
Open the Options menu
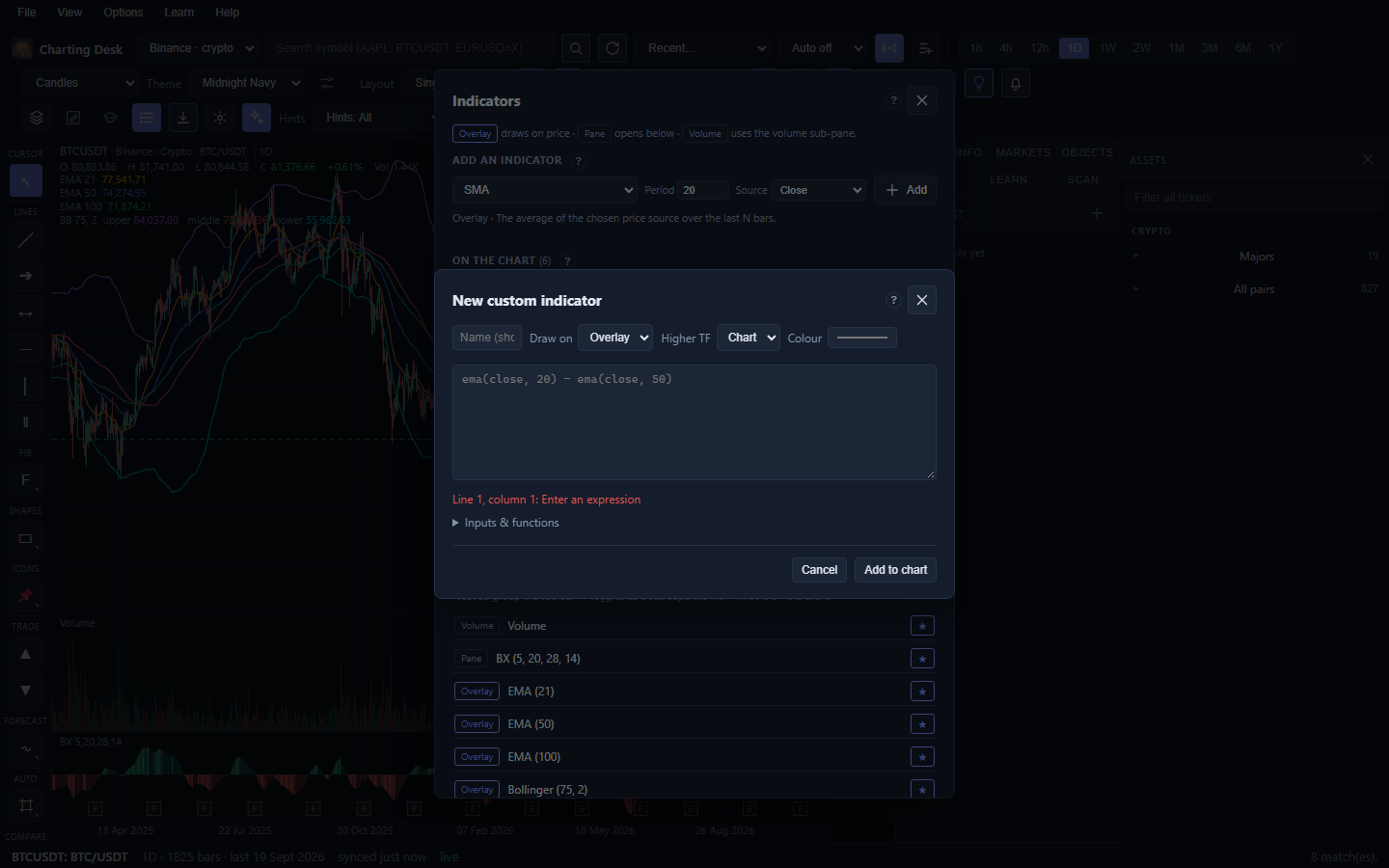[123, 13]
